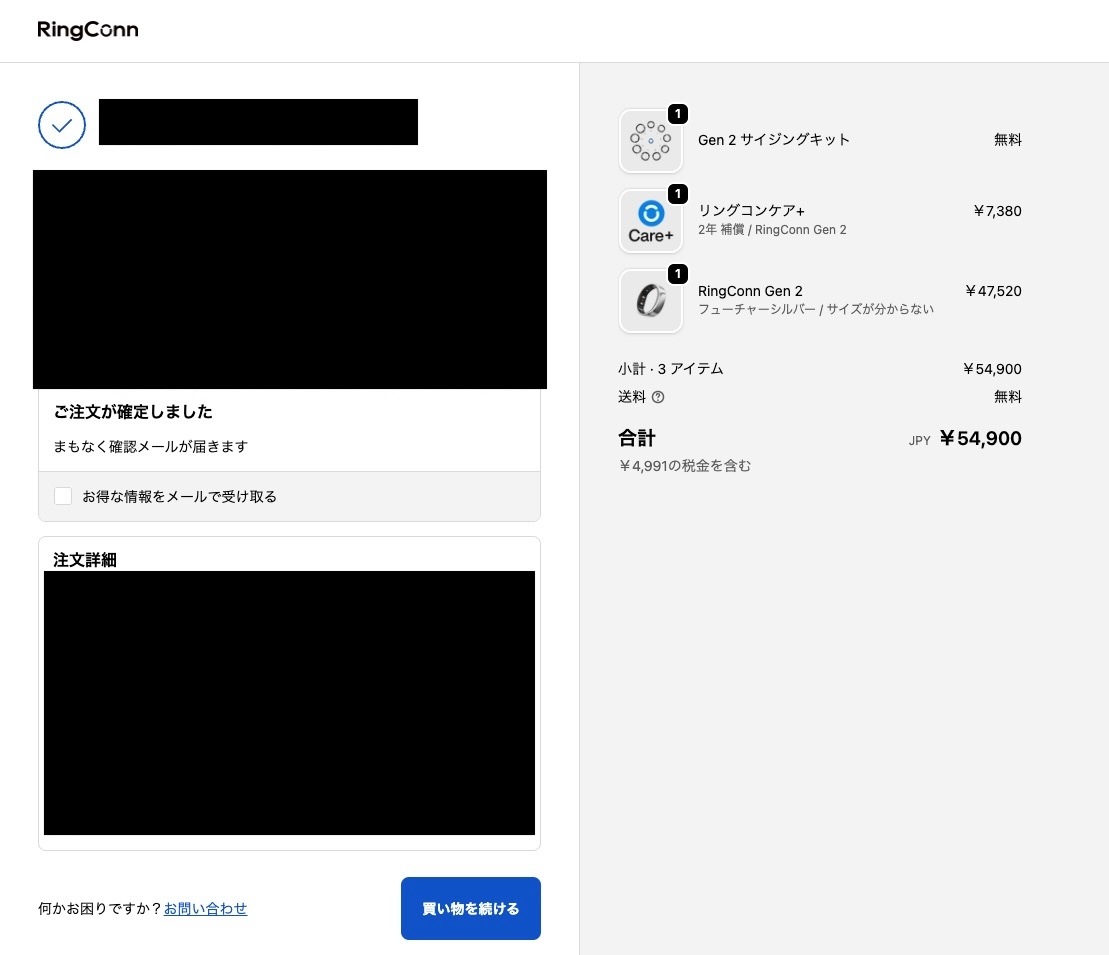Screen dimensions: 1109x955
Task: Open the お問い合わせ contact link
Action: (x=205, y=908)
